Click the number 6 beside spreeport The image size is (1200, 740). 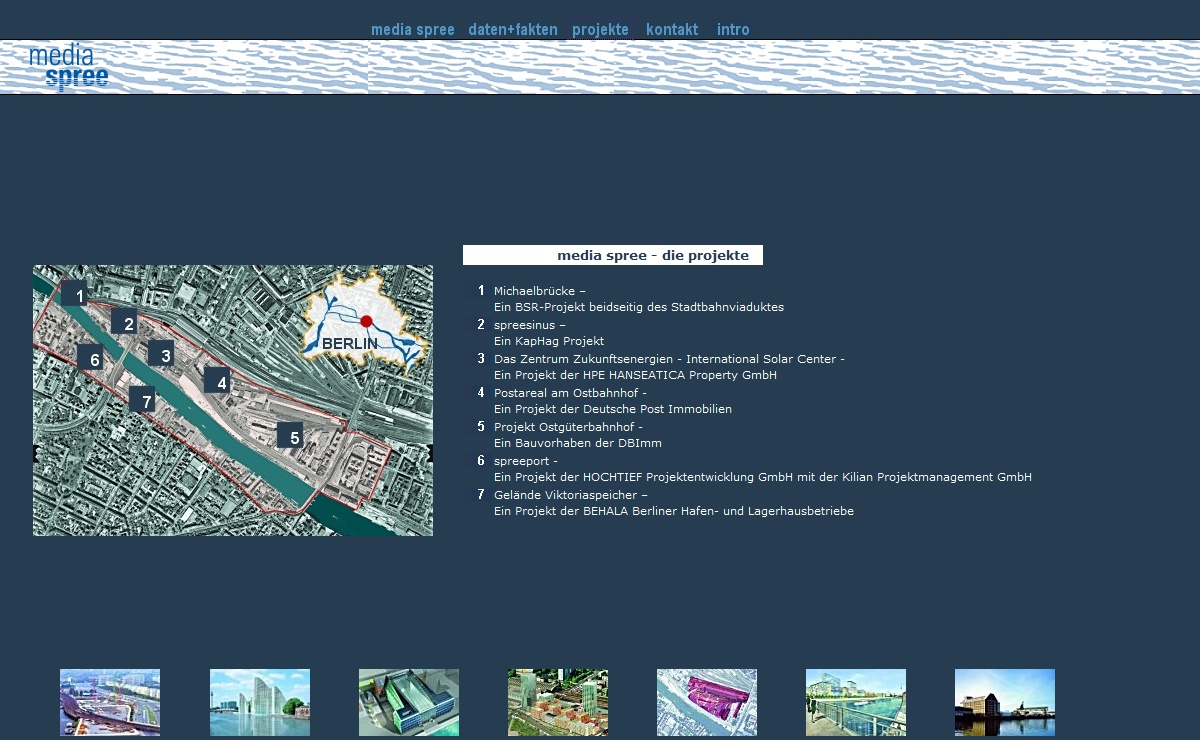481,461
